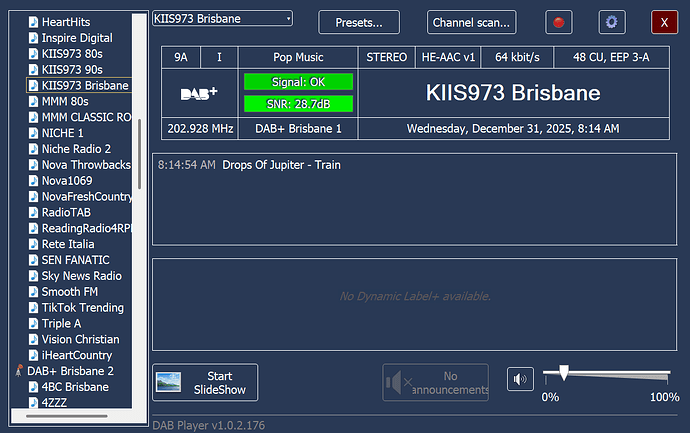Mute audio with the speaker icon button
Viewport: 690px width, 433px height.
[x=520, y=379]
